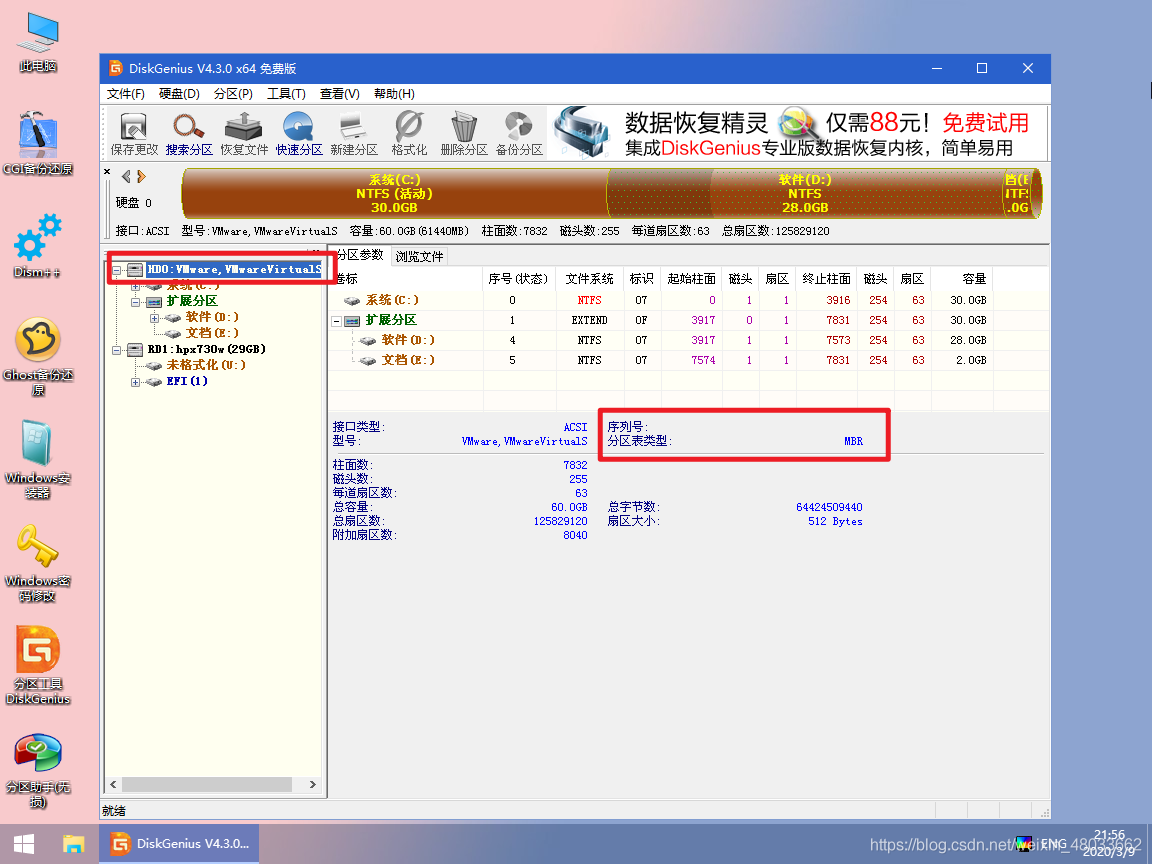The image size is (1152, 864).
Task: Click the Save Changes (保存更改) toolbar icon
Action: [134, 133]
